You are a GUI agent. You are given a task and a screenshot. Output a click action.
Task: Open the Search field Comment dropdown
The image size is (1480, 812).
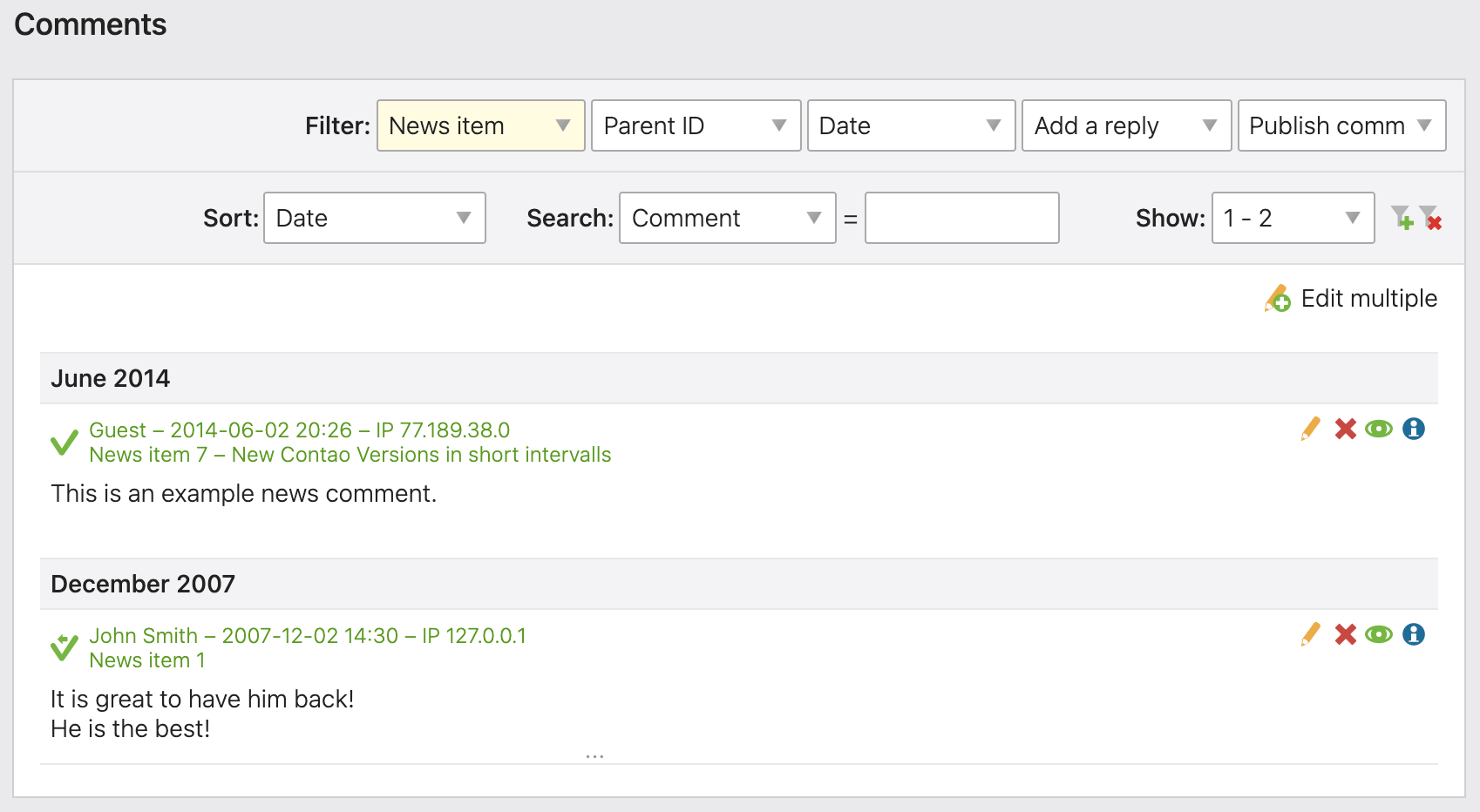pyautogui.click(x=728, y=218)
